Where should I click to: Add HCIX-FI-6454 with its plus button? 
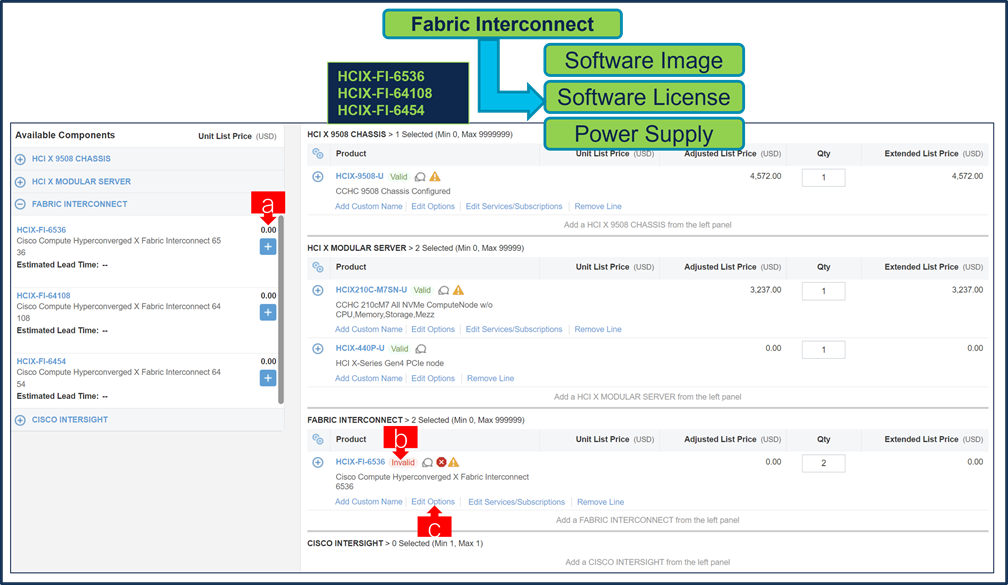[268, 378]
